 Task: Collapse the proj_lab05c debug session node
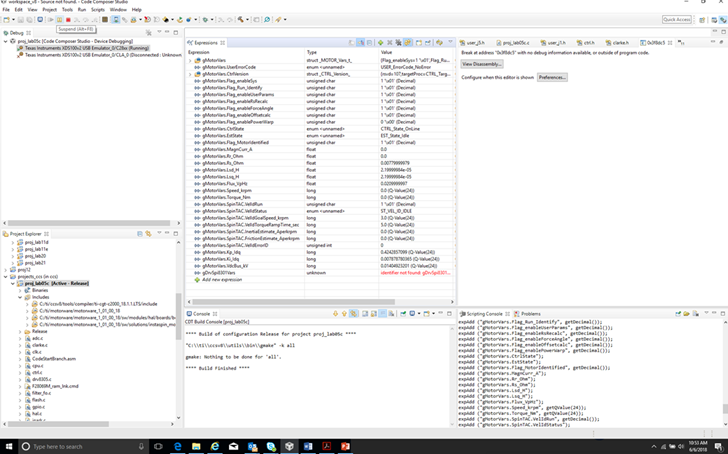[6, 41]
